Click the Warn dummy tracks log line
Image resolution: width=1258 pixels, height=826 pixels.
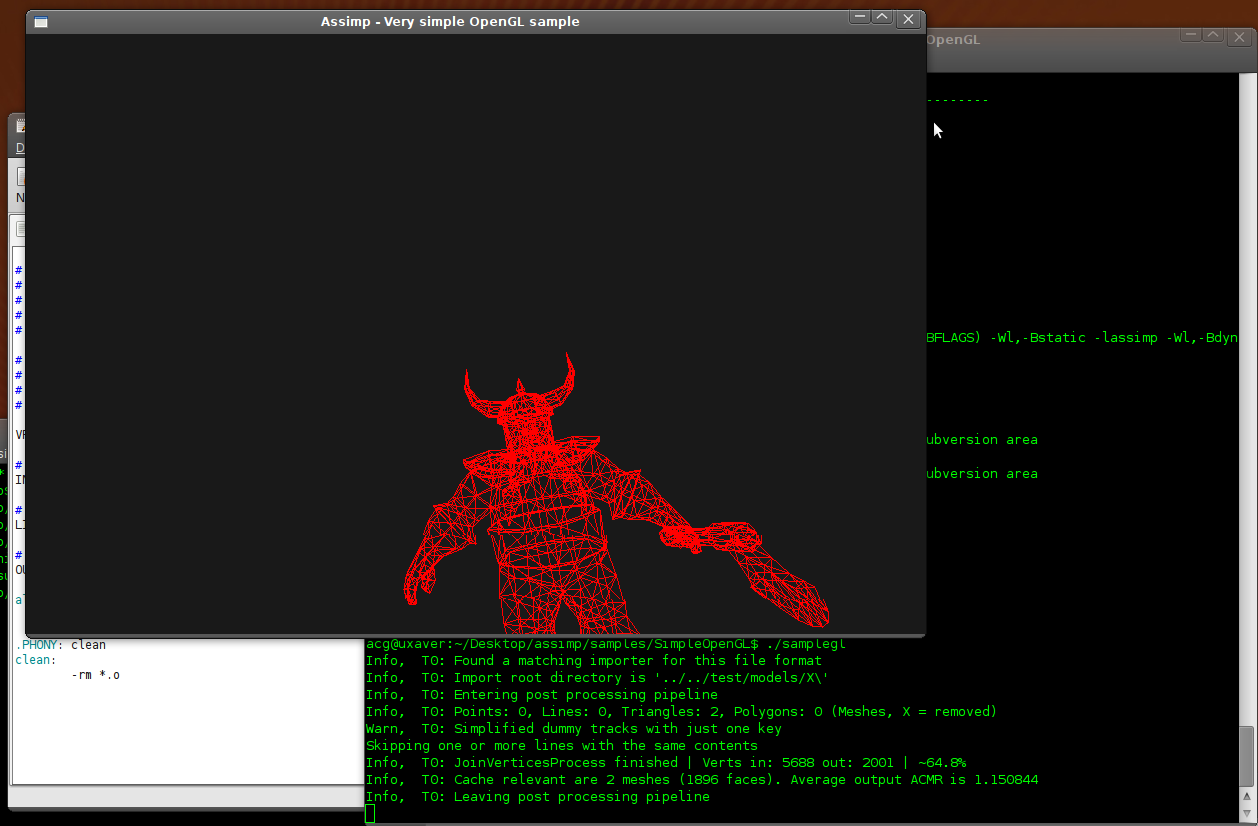(573, 729)
